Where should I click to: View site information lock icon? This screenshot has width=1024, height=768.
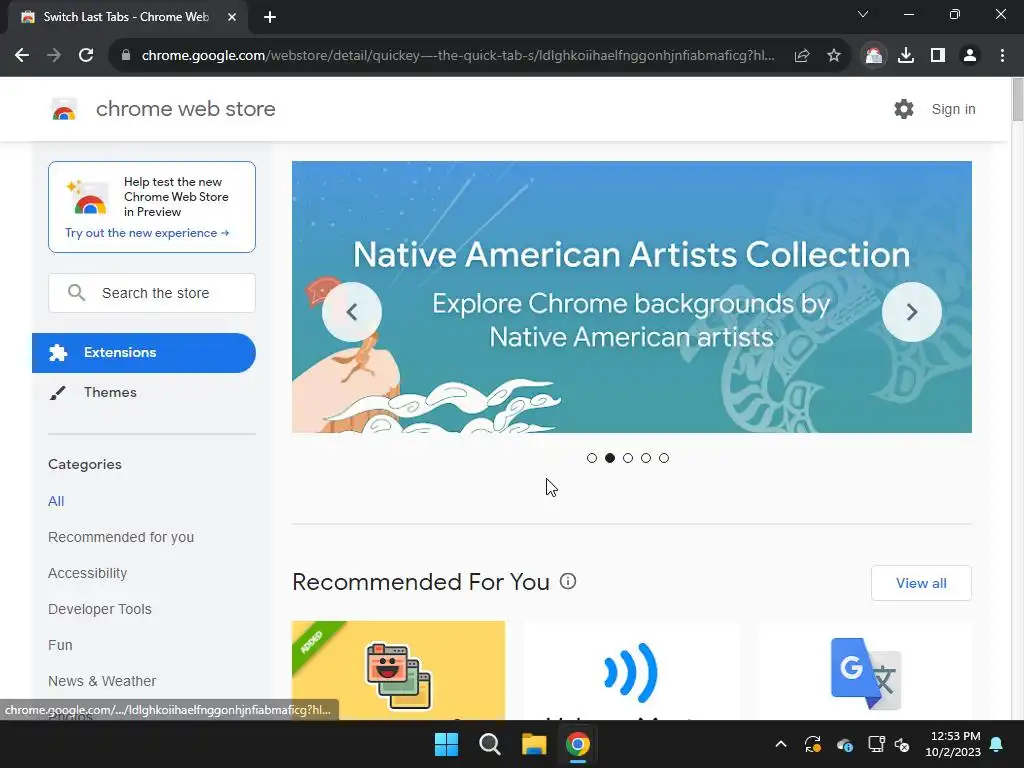[126, 56]
